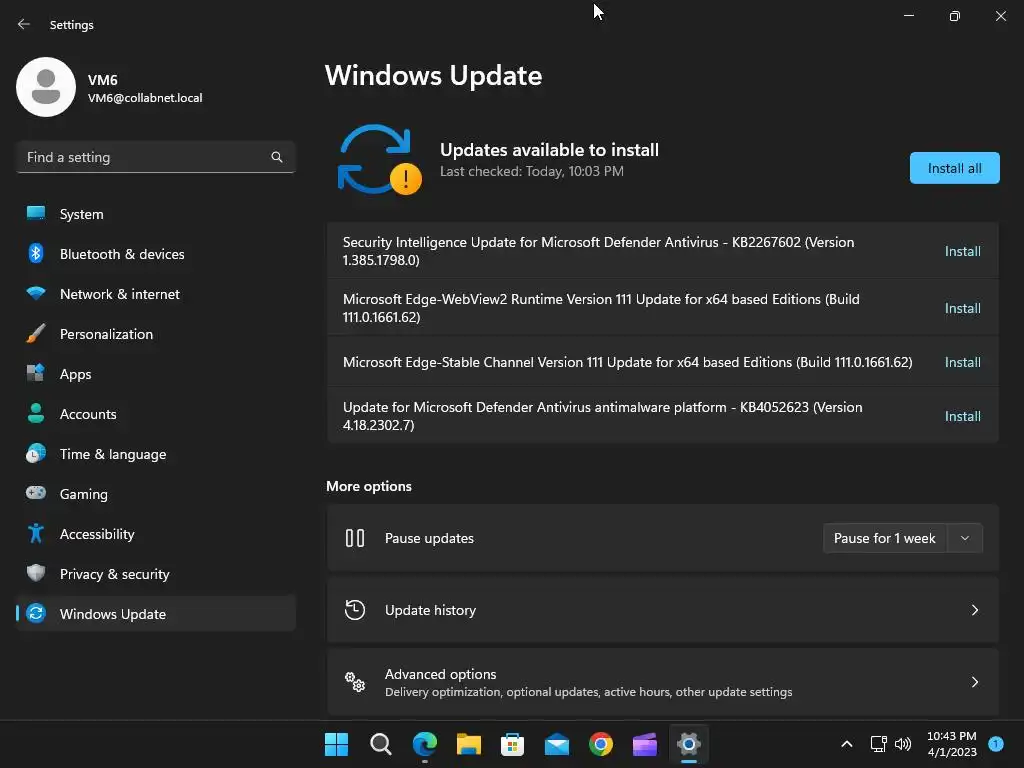Image resolution: width=1024 pixels, height=768 pixels.
Task: Click the Update history clock icon
Action: point(355,610)
